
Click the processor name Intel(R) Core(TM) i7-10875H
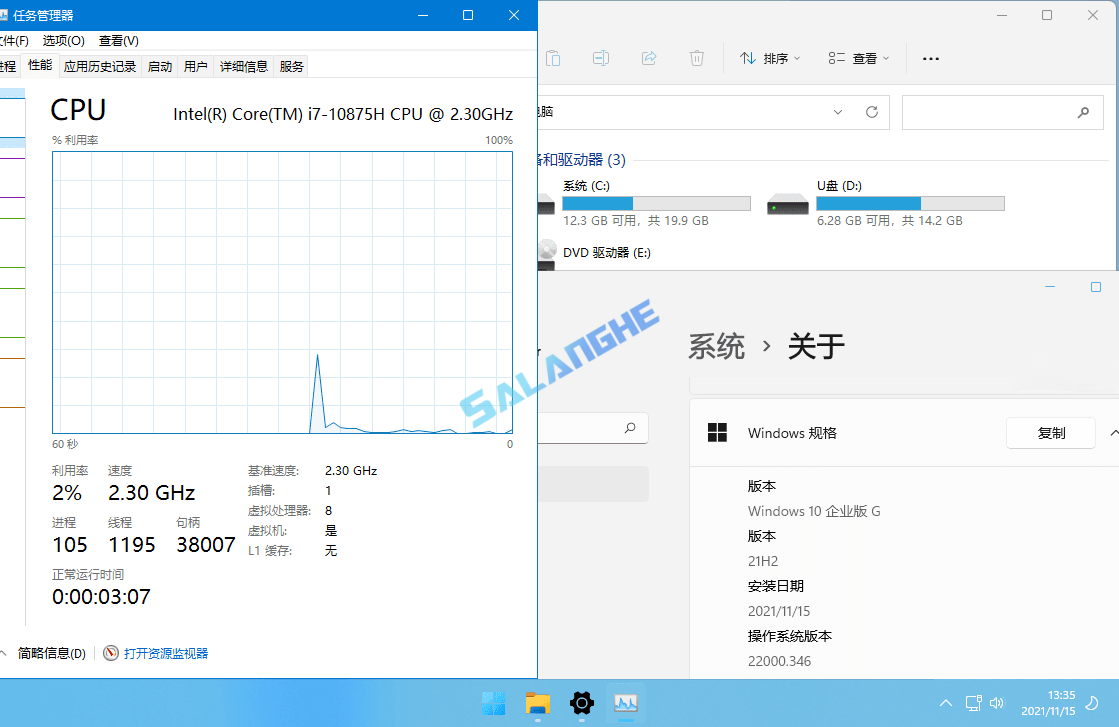(x=343, y=114)
